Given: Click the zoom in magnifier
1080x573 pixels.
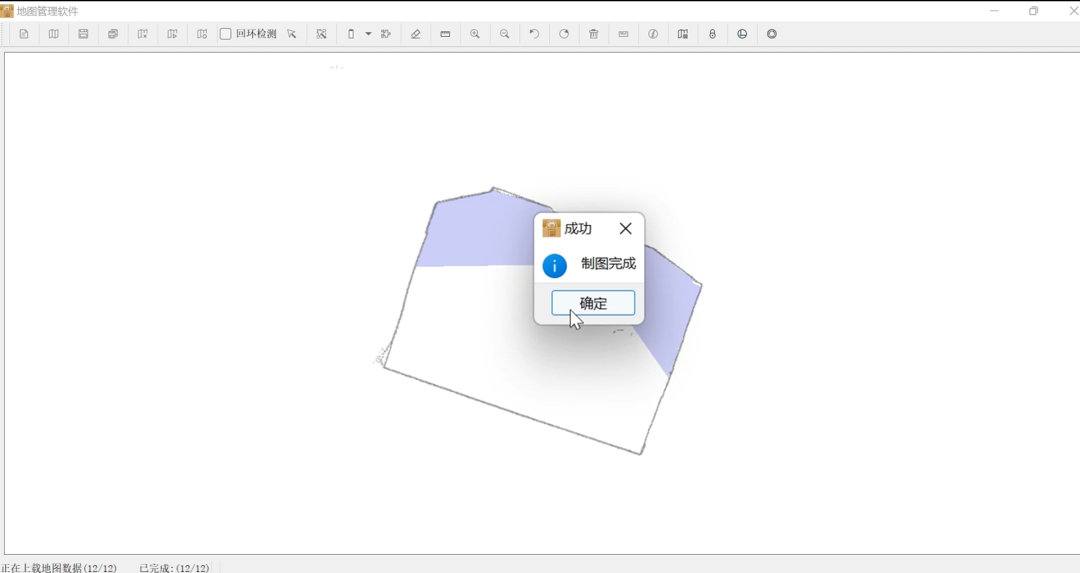Looking at the screenshot, I should [x=475, y=34].
